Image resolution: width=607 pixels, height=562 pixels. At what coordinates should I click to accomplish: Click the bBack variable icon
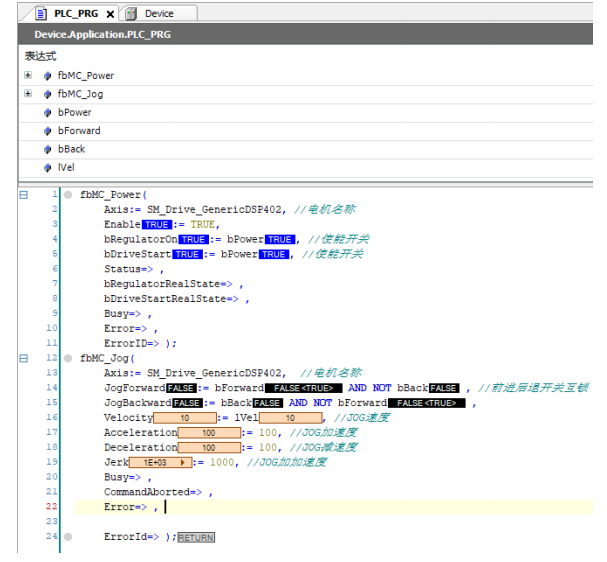pyautogui.click(x=48, y=149)
